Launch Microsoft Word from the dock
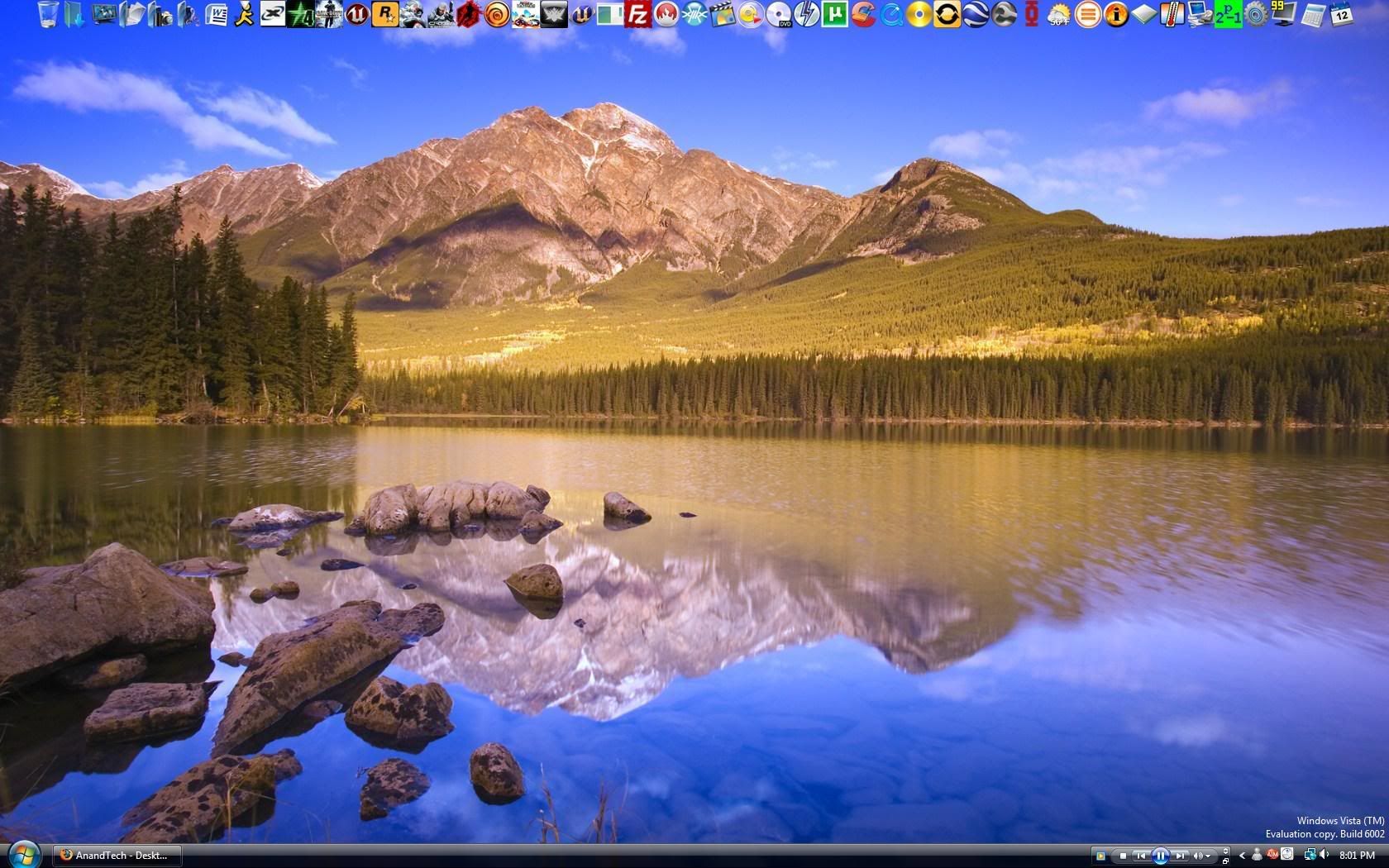1389x868 pixels. (217, 14)
